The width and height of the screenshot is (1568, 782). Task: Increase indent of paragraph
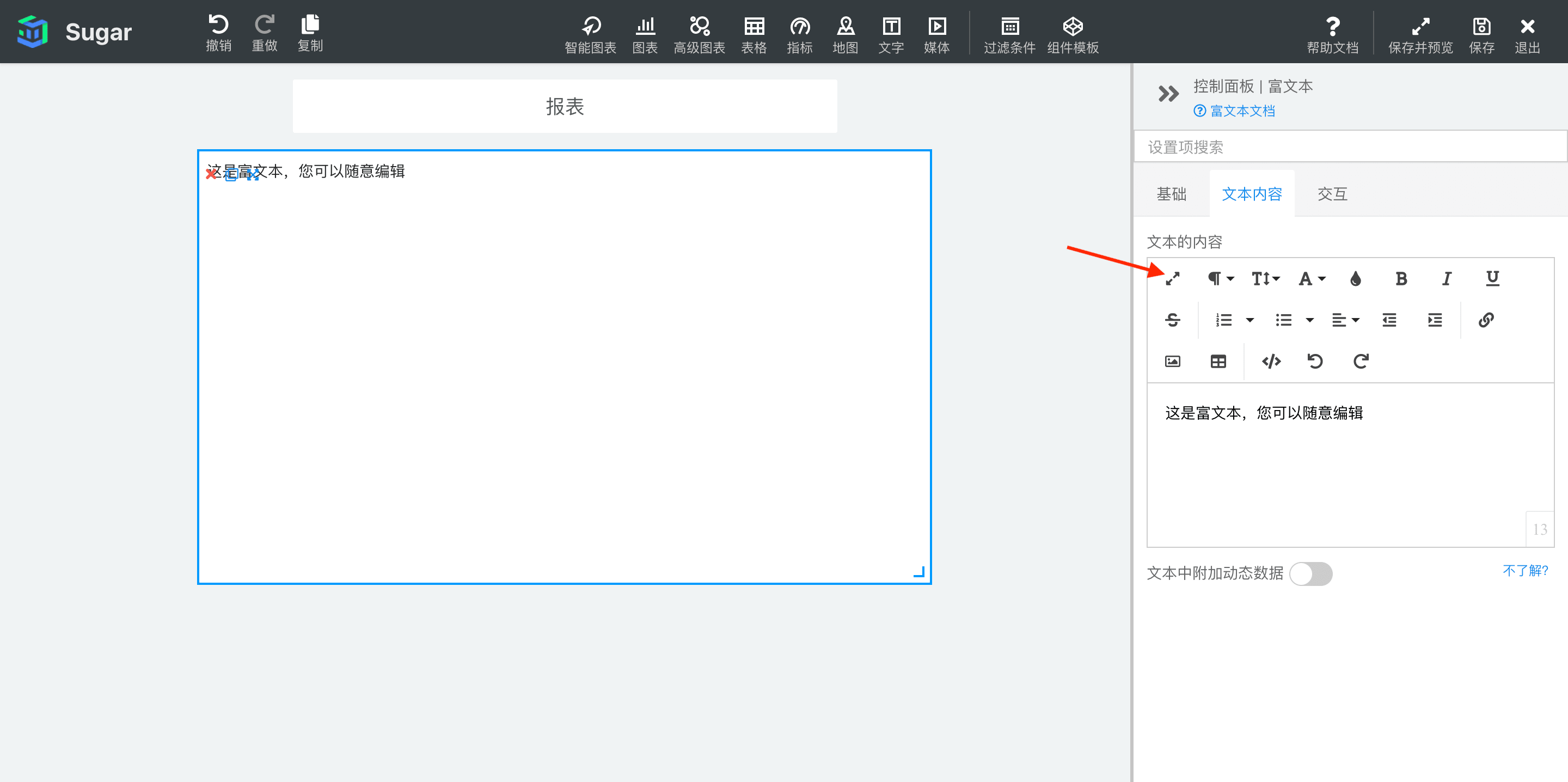(x=1435, y=320)
